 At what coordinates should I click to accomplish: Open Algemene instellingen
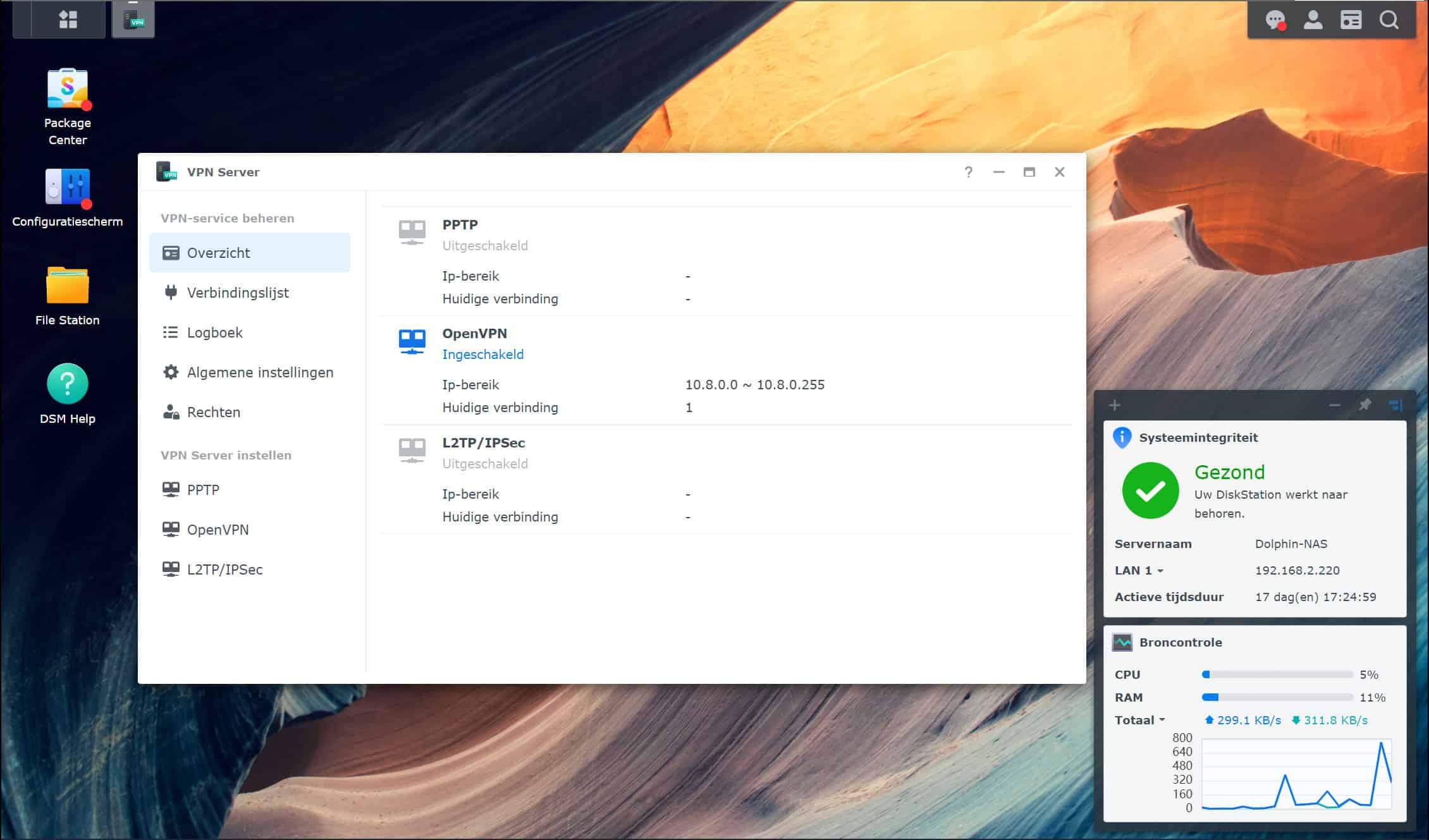(250, 372)
